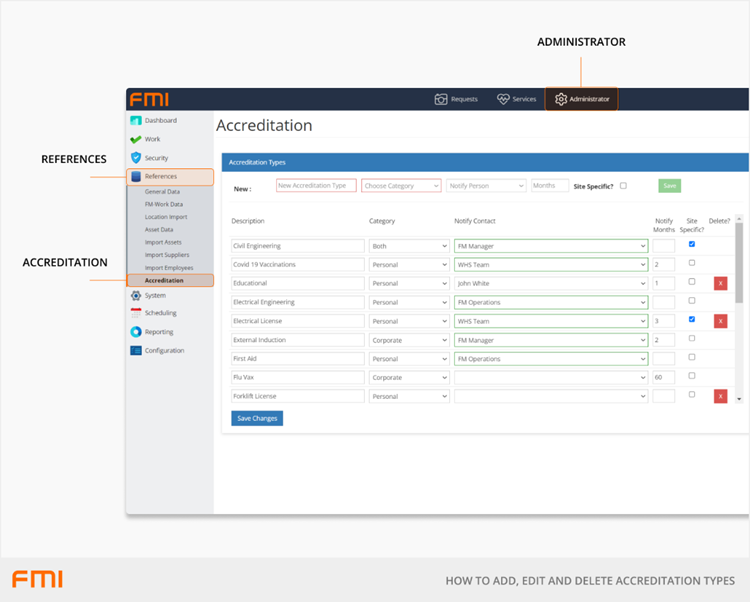Screen dimensions: 750x602
Task: Click the Dashboard icon in sidebar
Action: [x=136, y=121]
